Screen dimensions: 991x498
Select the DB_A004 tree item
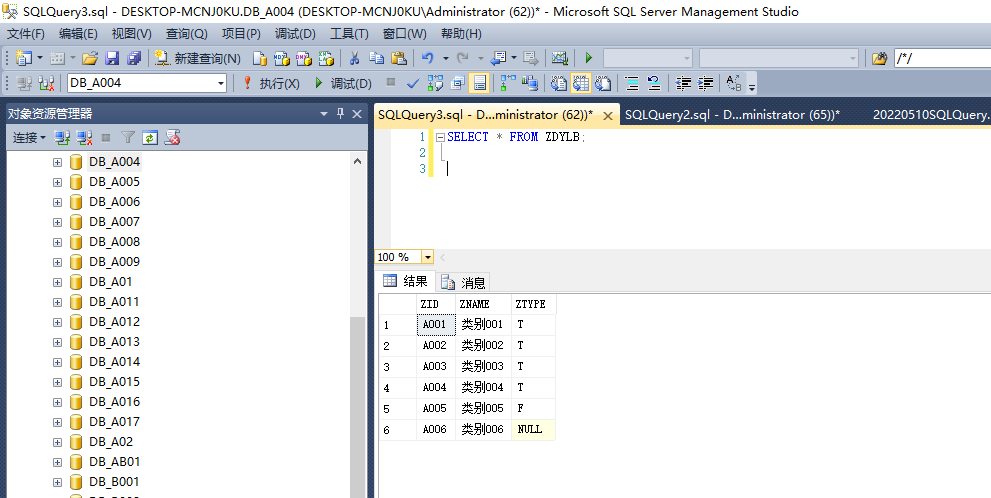coord(114,162)
